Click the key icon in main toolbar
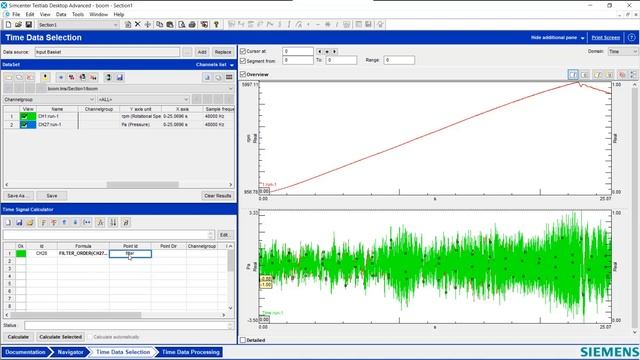The image size is (640, 360). pos(216,24)
